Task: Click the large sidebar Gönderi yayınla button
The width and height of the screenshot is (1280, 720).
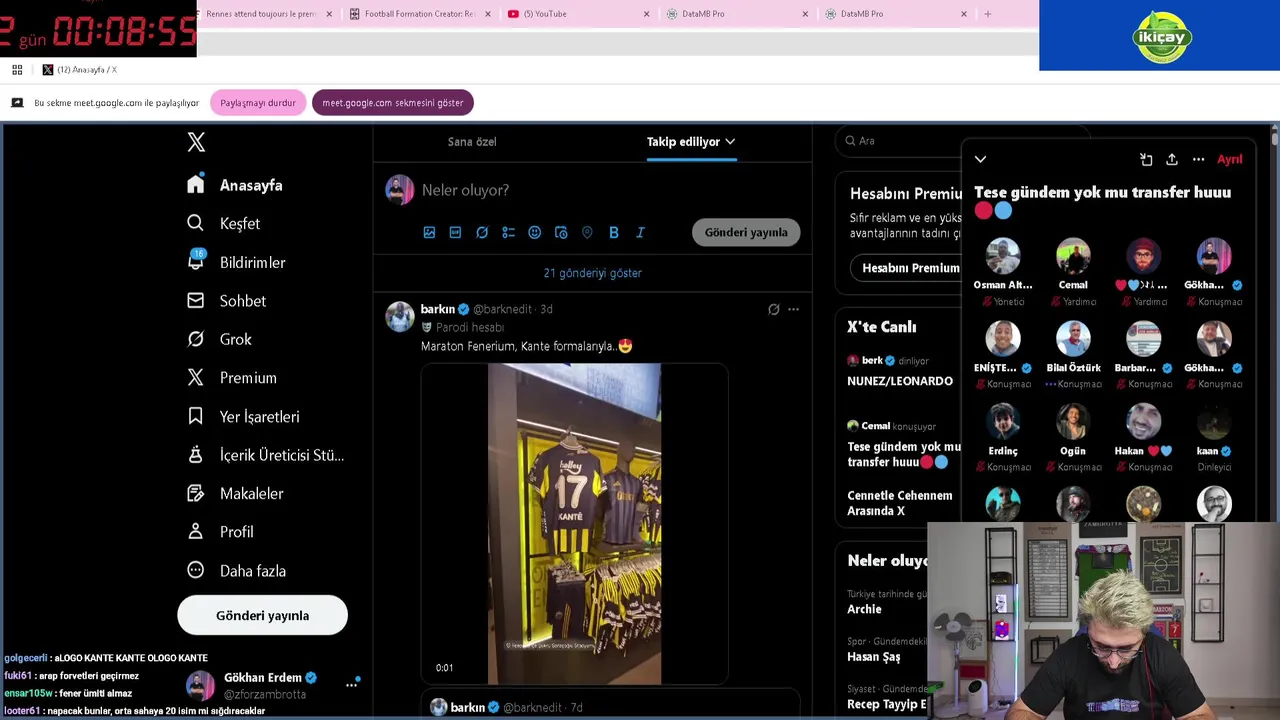Action: [263, 615]
